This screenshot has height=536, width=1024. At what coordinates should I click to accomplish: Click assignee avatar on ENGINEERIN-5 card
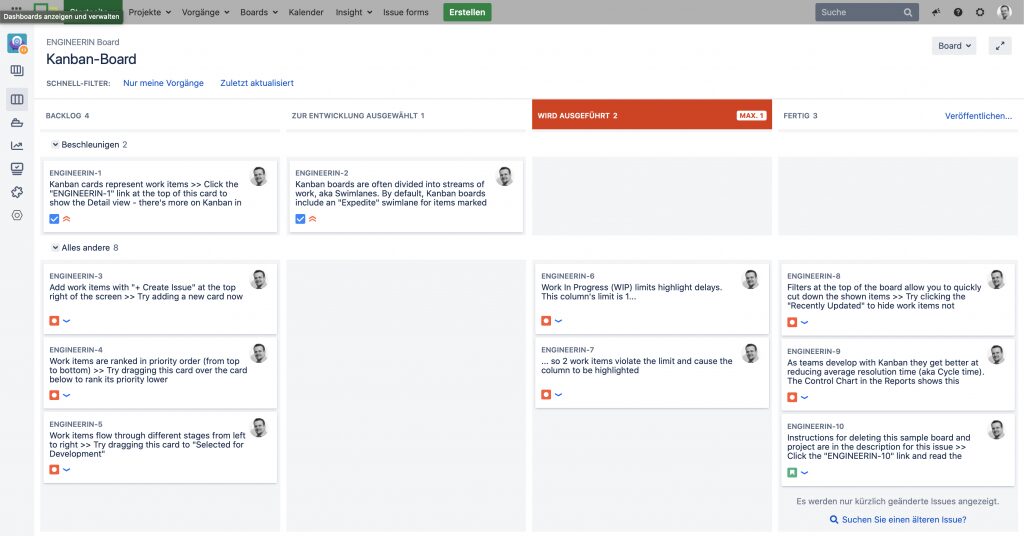(259, 428)
